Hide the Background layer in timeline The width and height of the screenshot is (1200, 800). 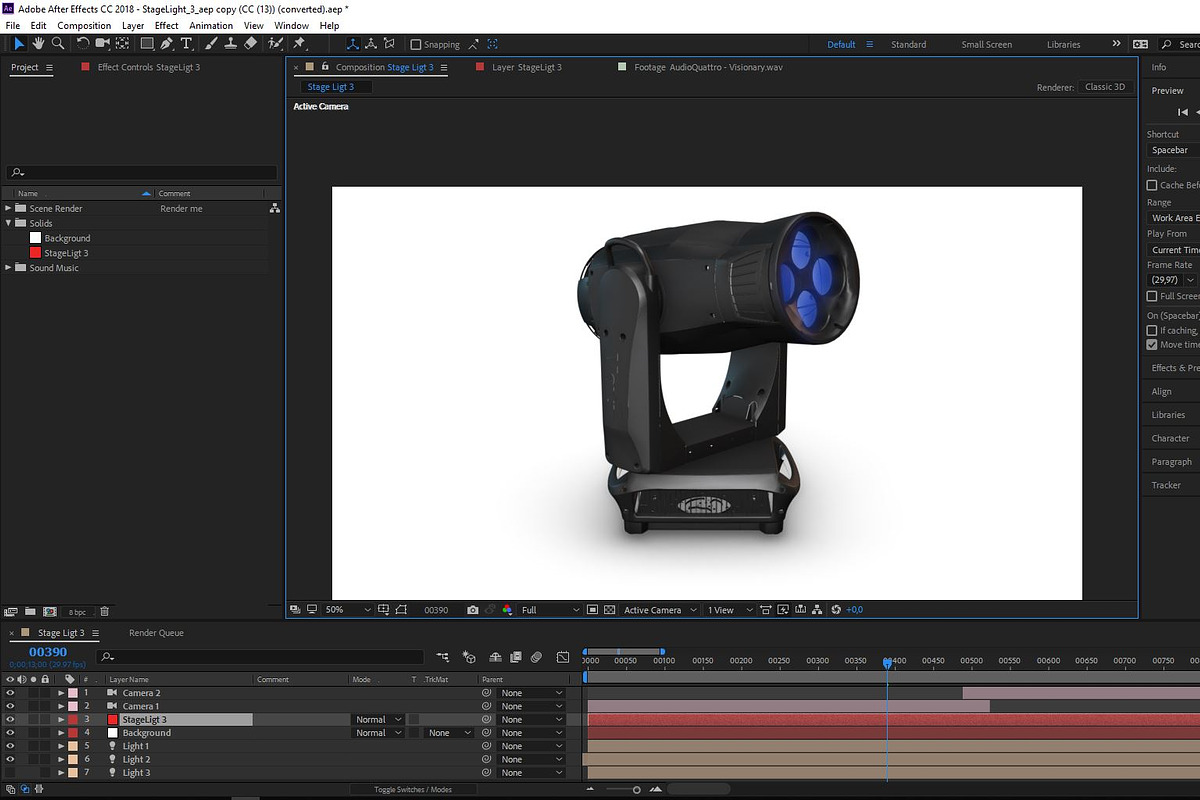pyautogui.click(x=11, y=733)
